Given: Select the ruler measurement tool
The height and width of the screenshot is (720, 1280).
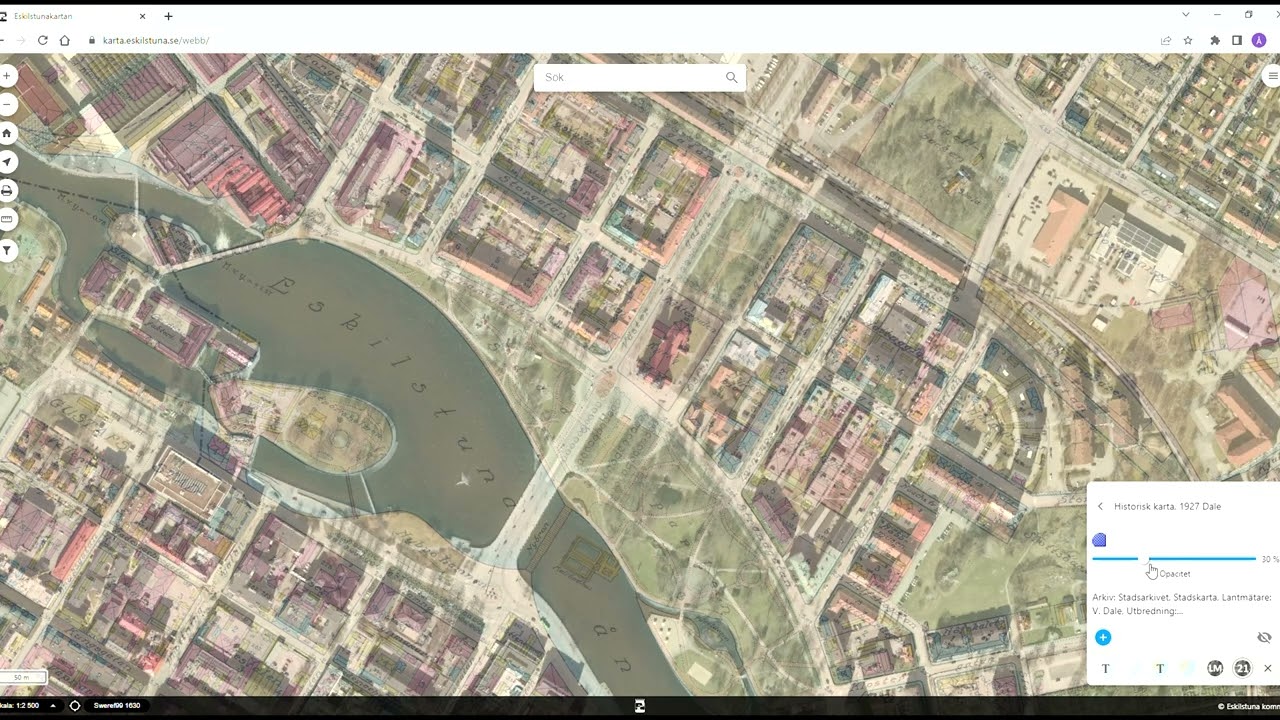Looking at the screenshot, I should tap(7, 220).
